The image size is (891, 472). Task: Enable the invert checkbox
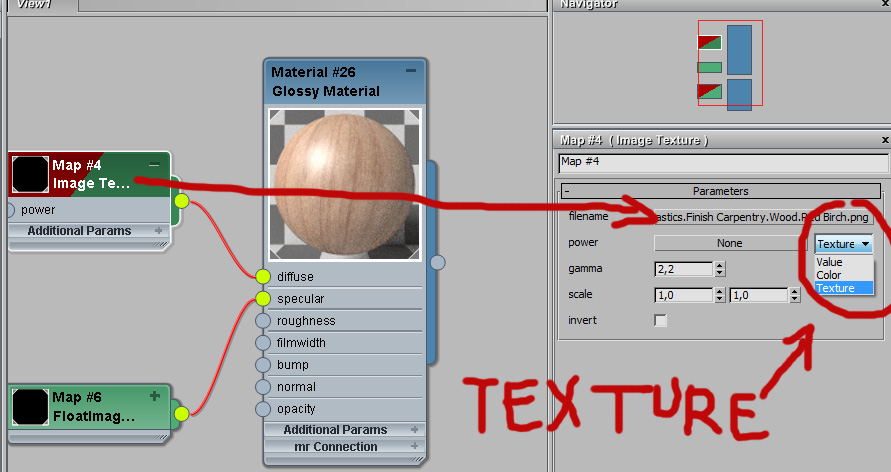pyautogui.click(x=660, y=320)
